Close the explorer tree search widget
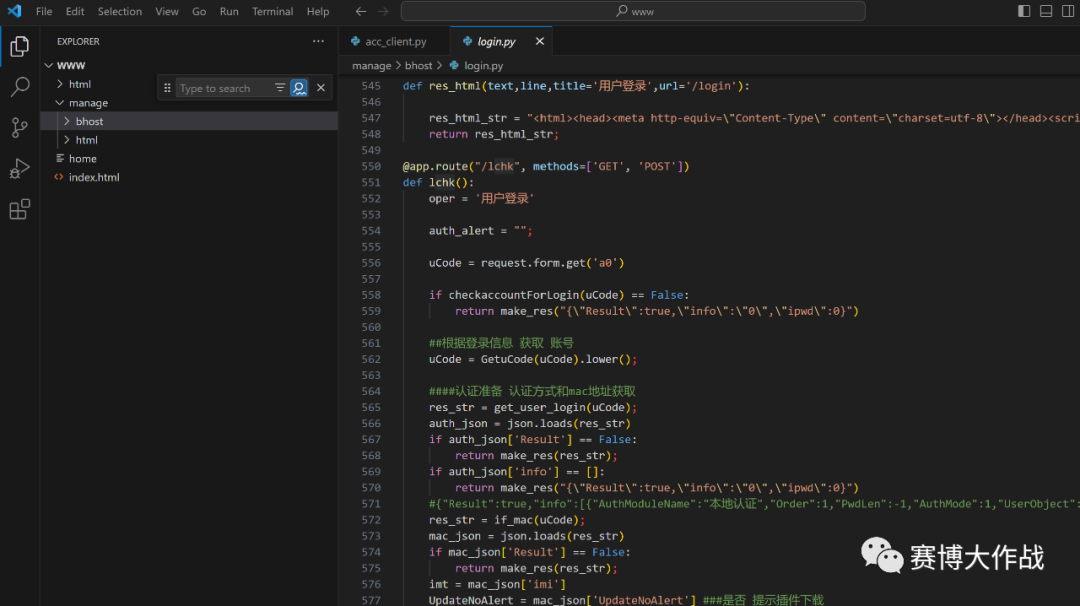 click(x=321, y=88)
